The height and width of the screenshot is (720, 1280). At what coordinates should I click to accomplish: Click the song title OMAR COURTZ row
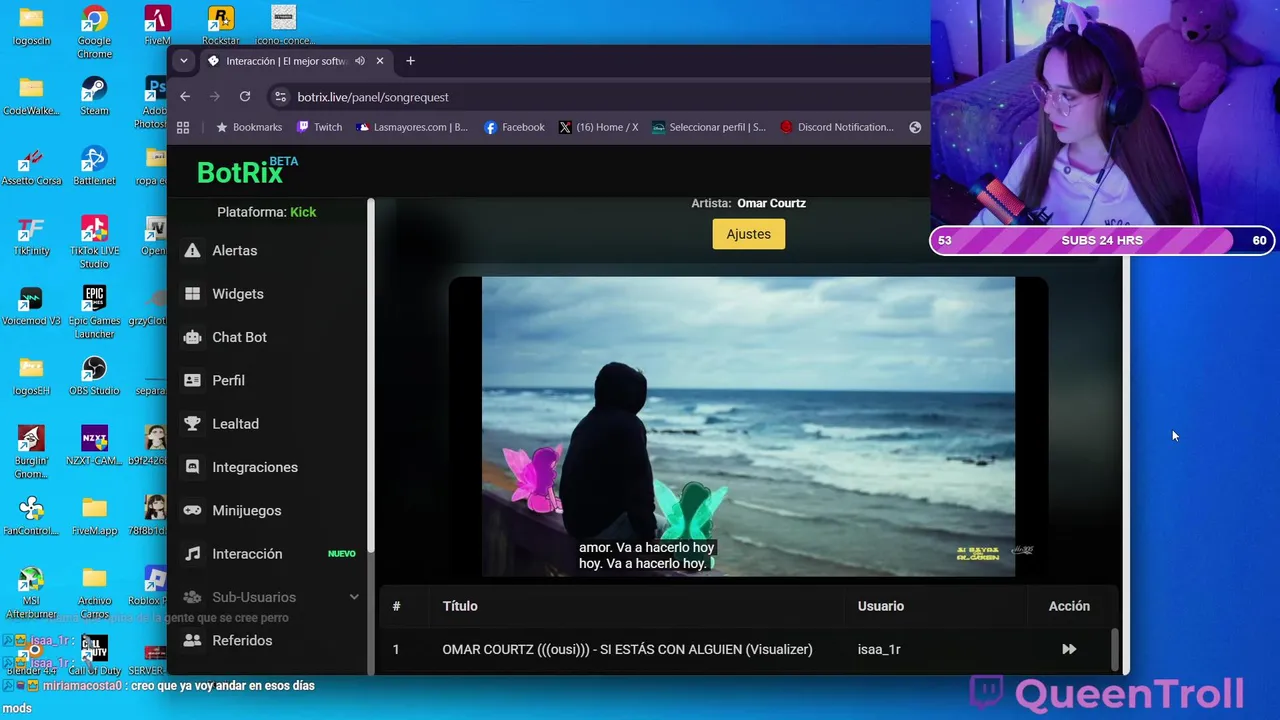tap(627, 649)
